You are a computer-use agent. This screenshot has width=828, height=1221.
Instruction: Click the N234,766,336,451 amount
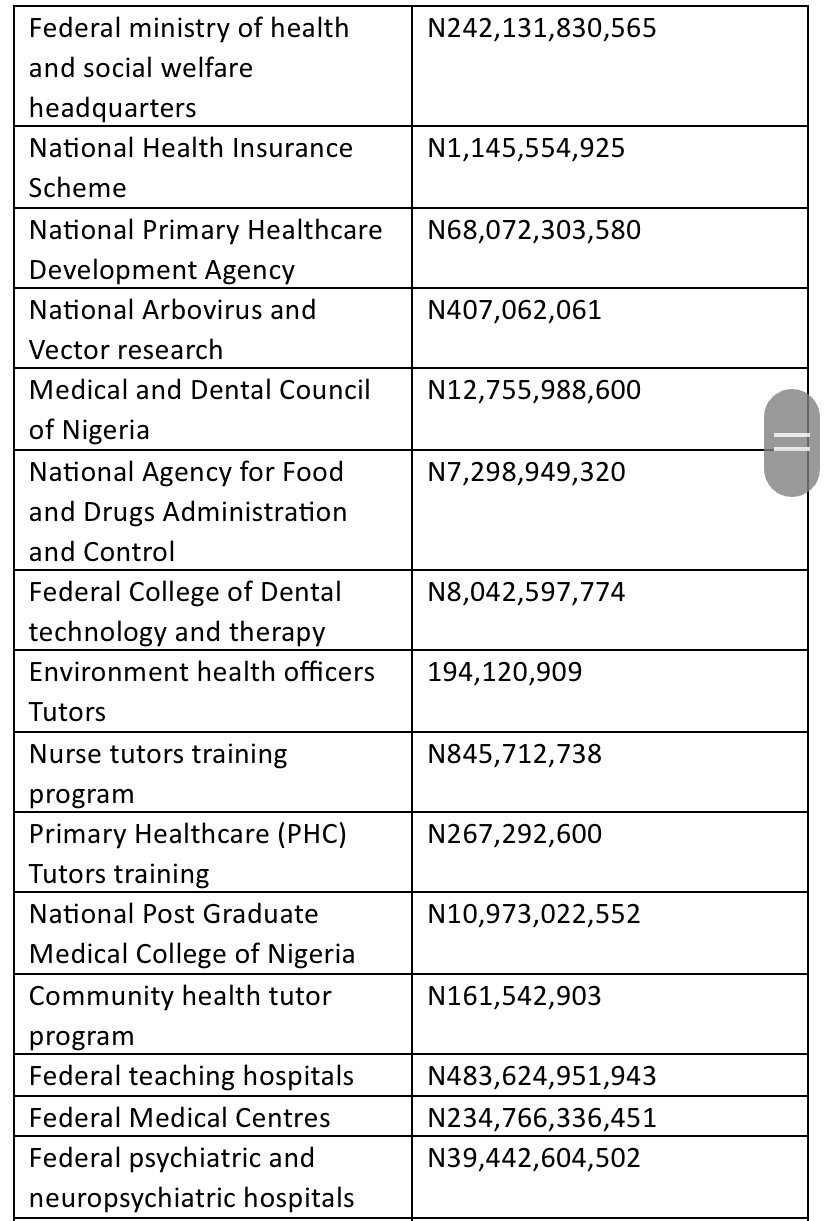tap(541, 1118)
